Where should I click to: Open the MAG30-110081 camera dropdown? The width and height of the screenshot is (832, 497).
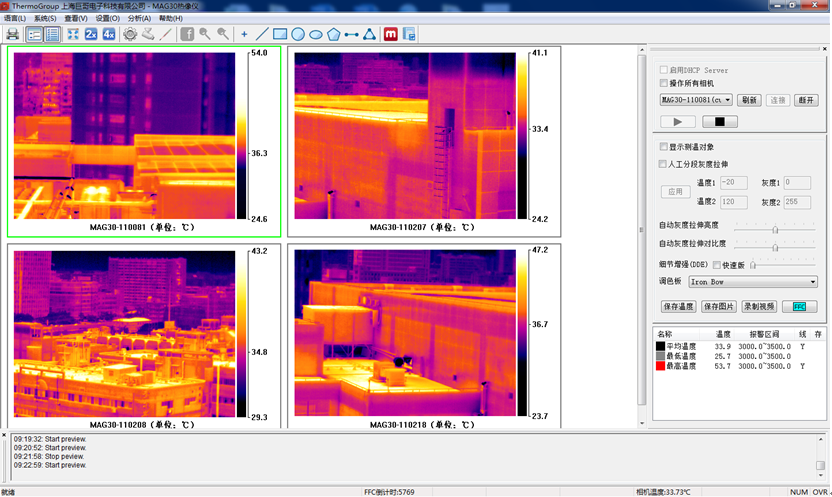(x=696, y=99)
